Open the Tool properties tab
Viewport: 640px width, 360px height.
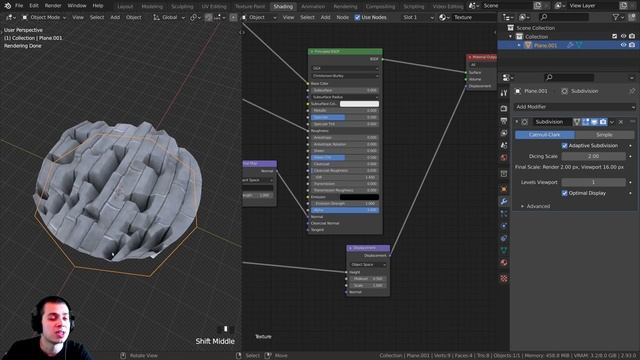(x=504, y=93)
